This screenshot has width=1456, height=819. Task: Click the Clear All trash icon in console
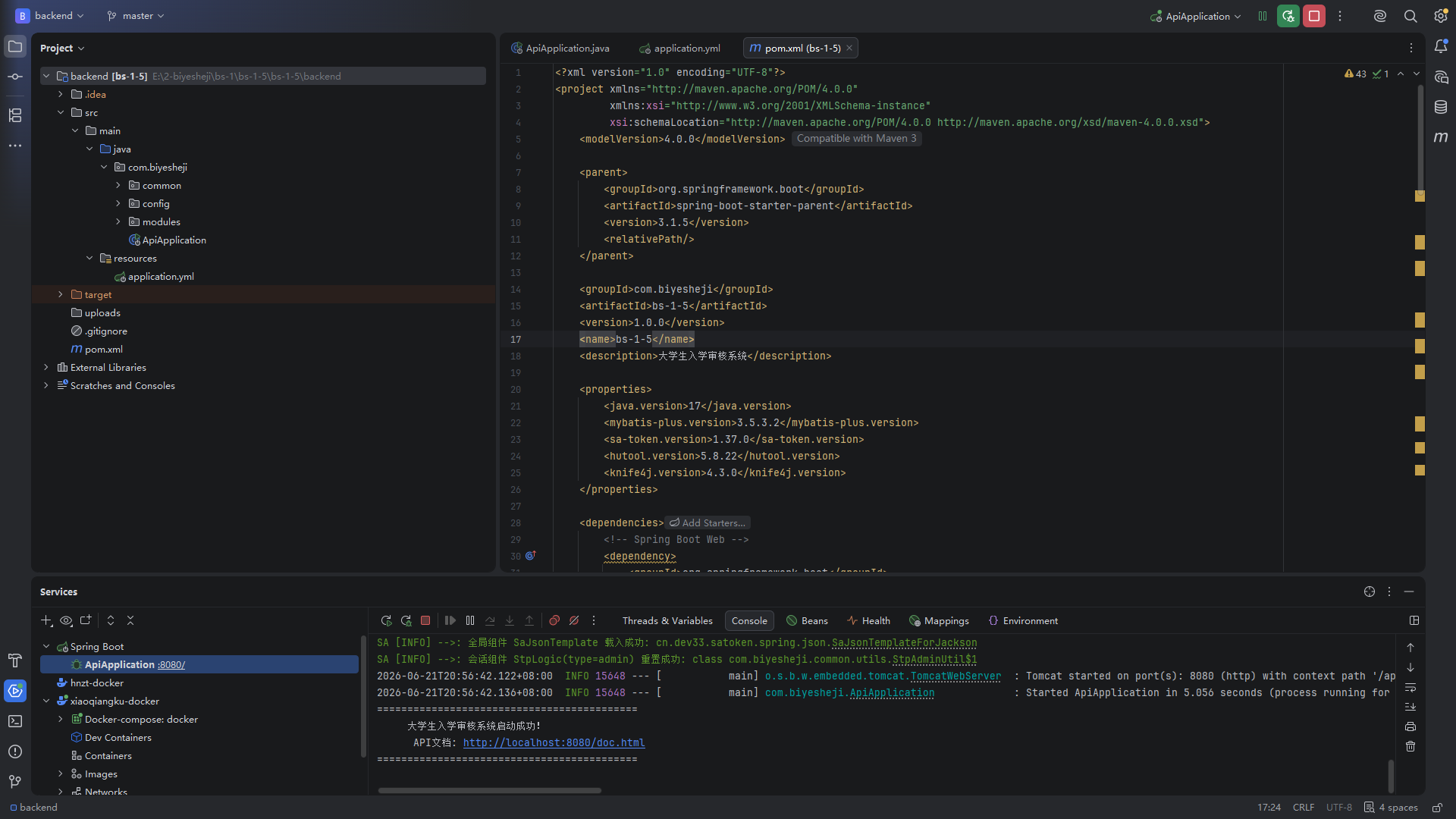point(1410,746)
